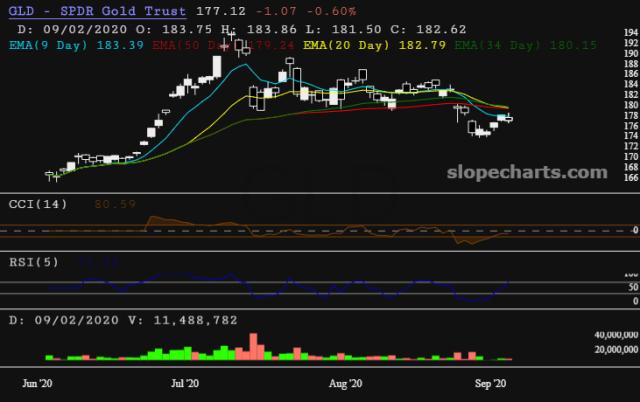Click the Jun '20 date axis label
The image size is (640, 402).
(x=37, y=384)
